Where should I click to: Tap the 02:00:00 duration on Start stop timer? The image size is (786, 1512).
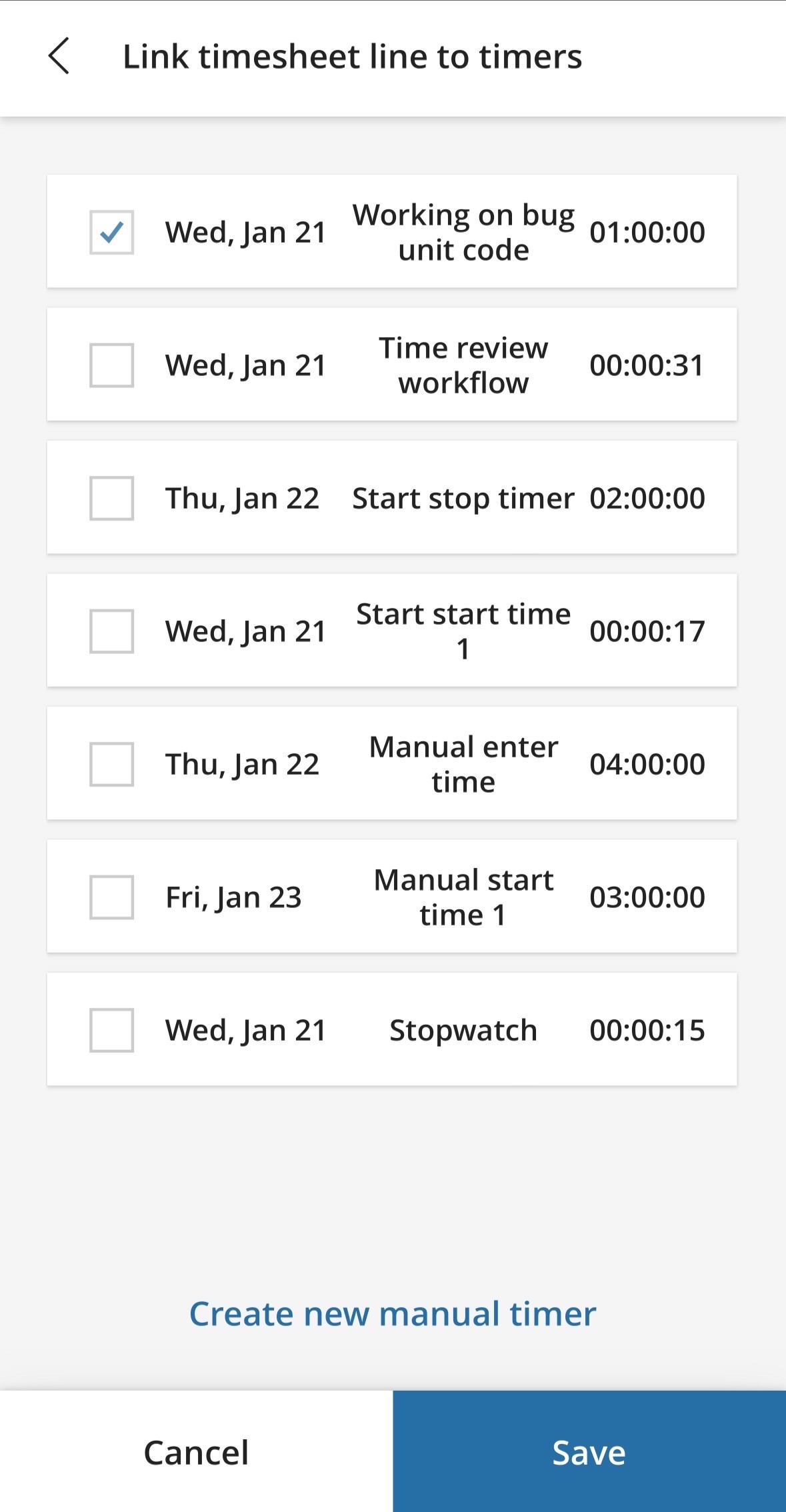click(x=647, y=498)
